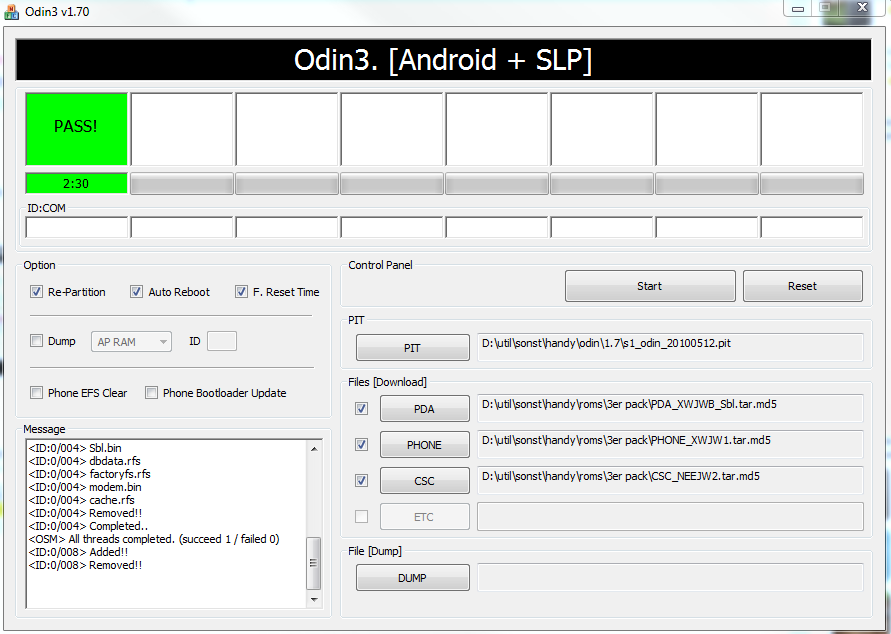
Task: Select the 'modem.bin' log line
Action: pyautogui.click(x=85, y=487)
